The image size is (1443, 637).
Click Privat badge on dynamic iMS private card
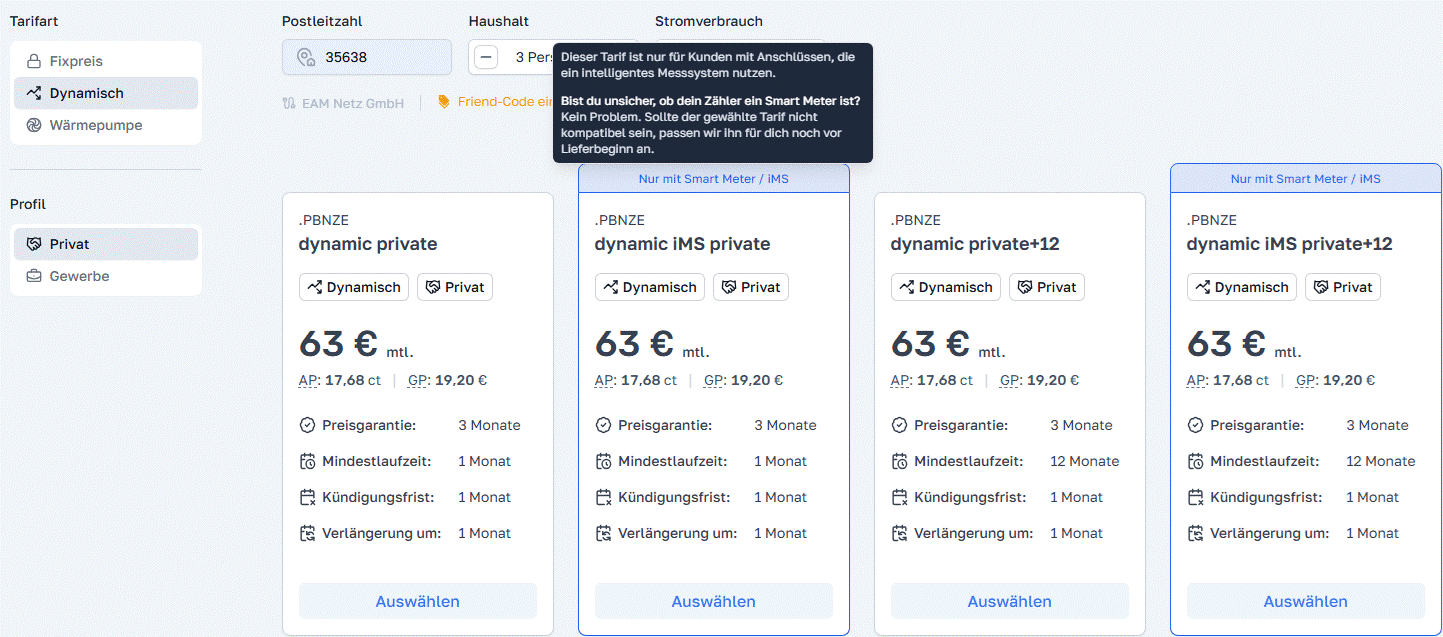(x=750, y=287)
